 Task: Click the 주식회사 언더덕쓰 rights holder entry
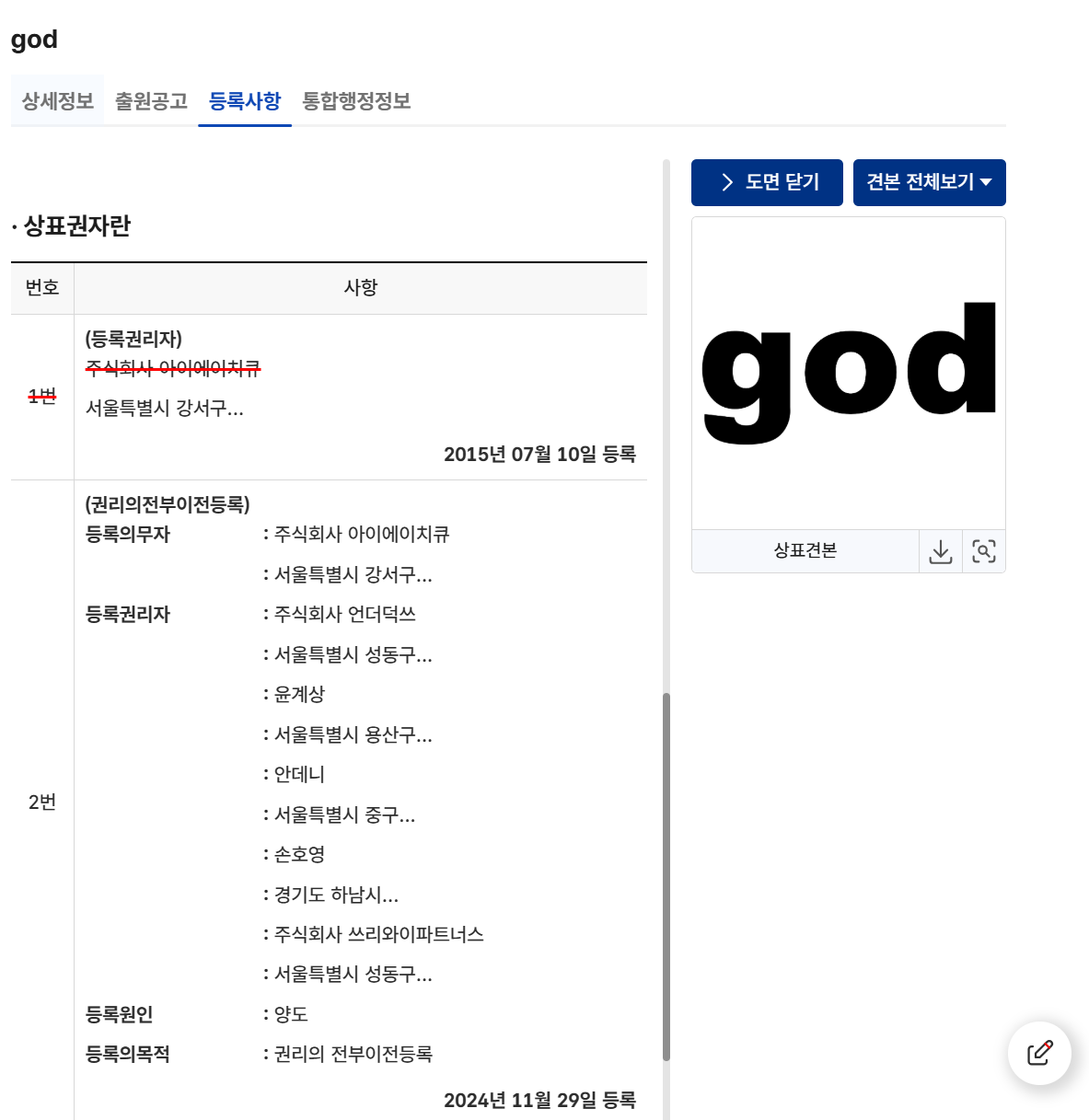345,615
